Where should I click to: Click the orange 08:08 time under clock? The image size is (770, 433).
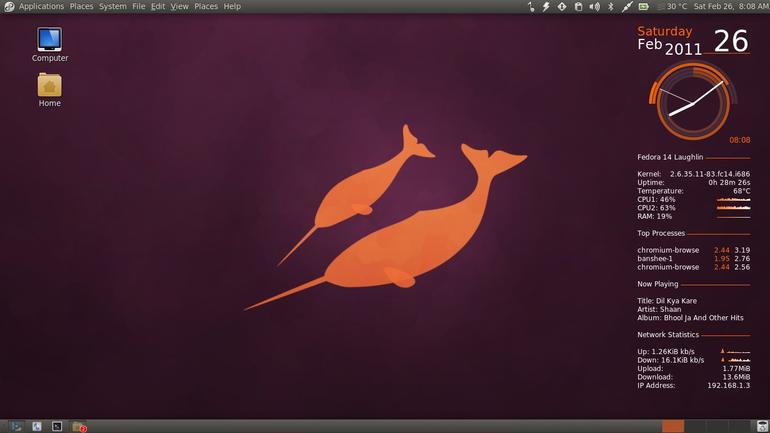[740, 140]
